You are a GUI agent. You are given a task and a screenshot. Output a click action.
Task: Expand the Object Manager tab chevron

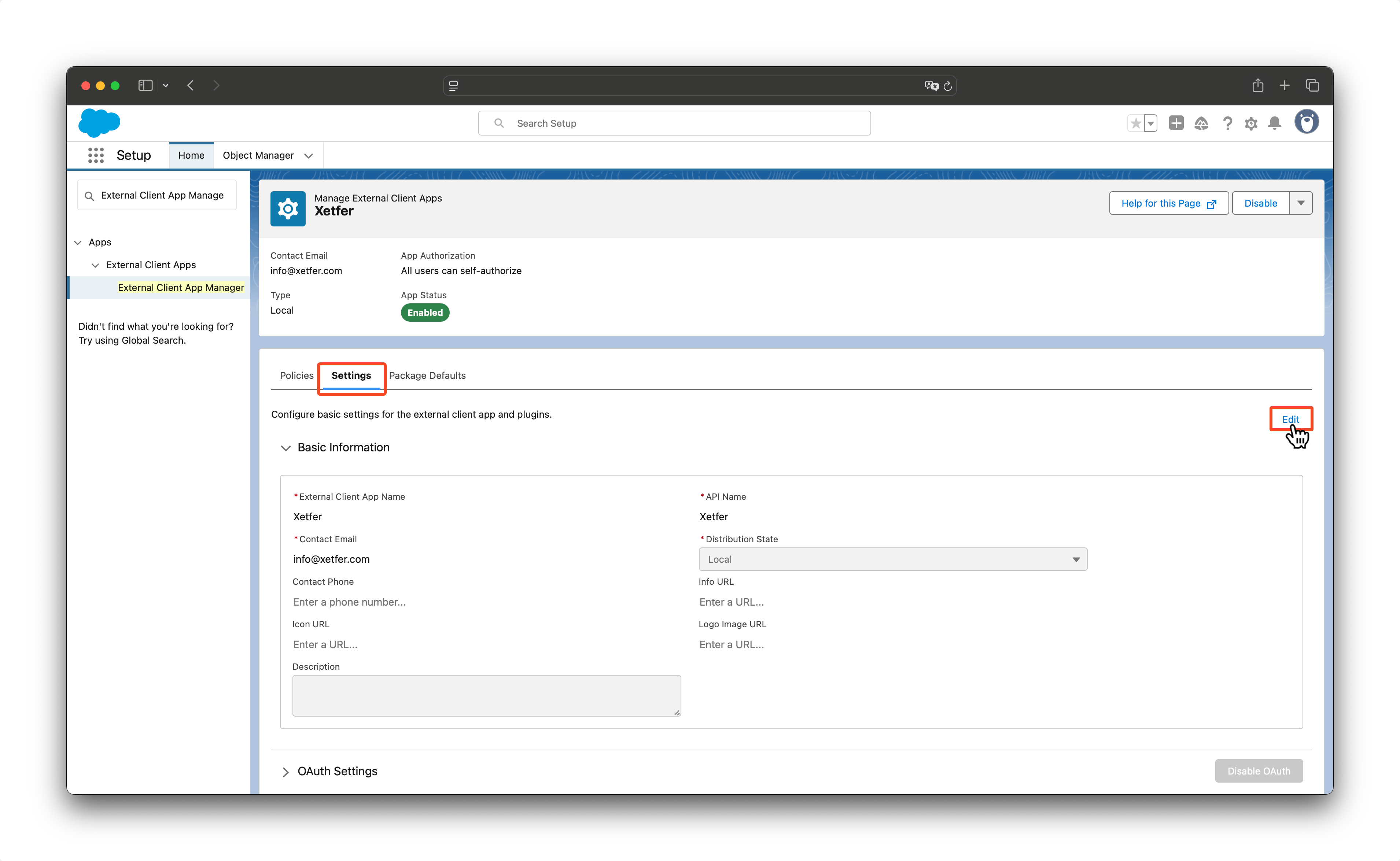309,156
